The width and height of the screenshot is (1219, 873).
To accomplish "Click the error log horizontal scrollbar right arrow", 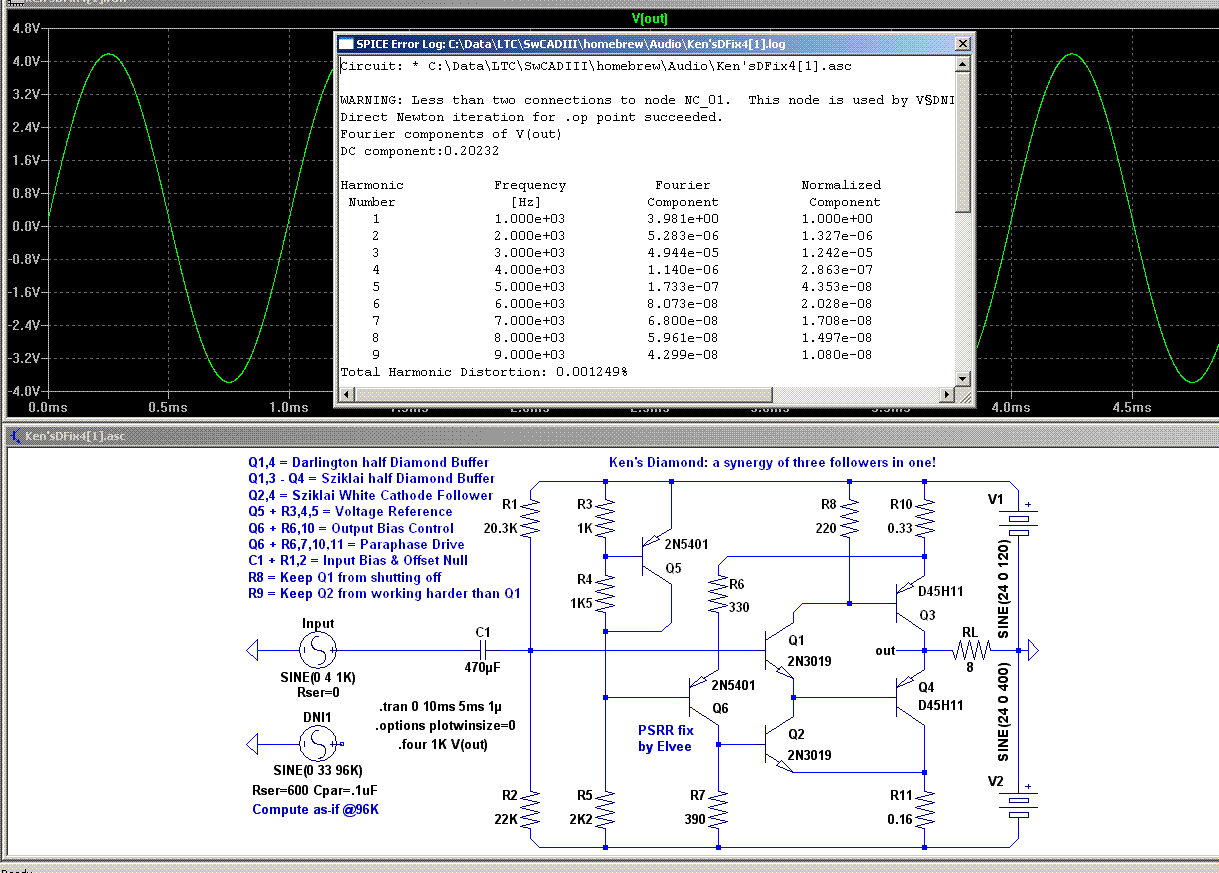I will (946, 395).
